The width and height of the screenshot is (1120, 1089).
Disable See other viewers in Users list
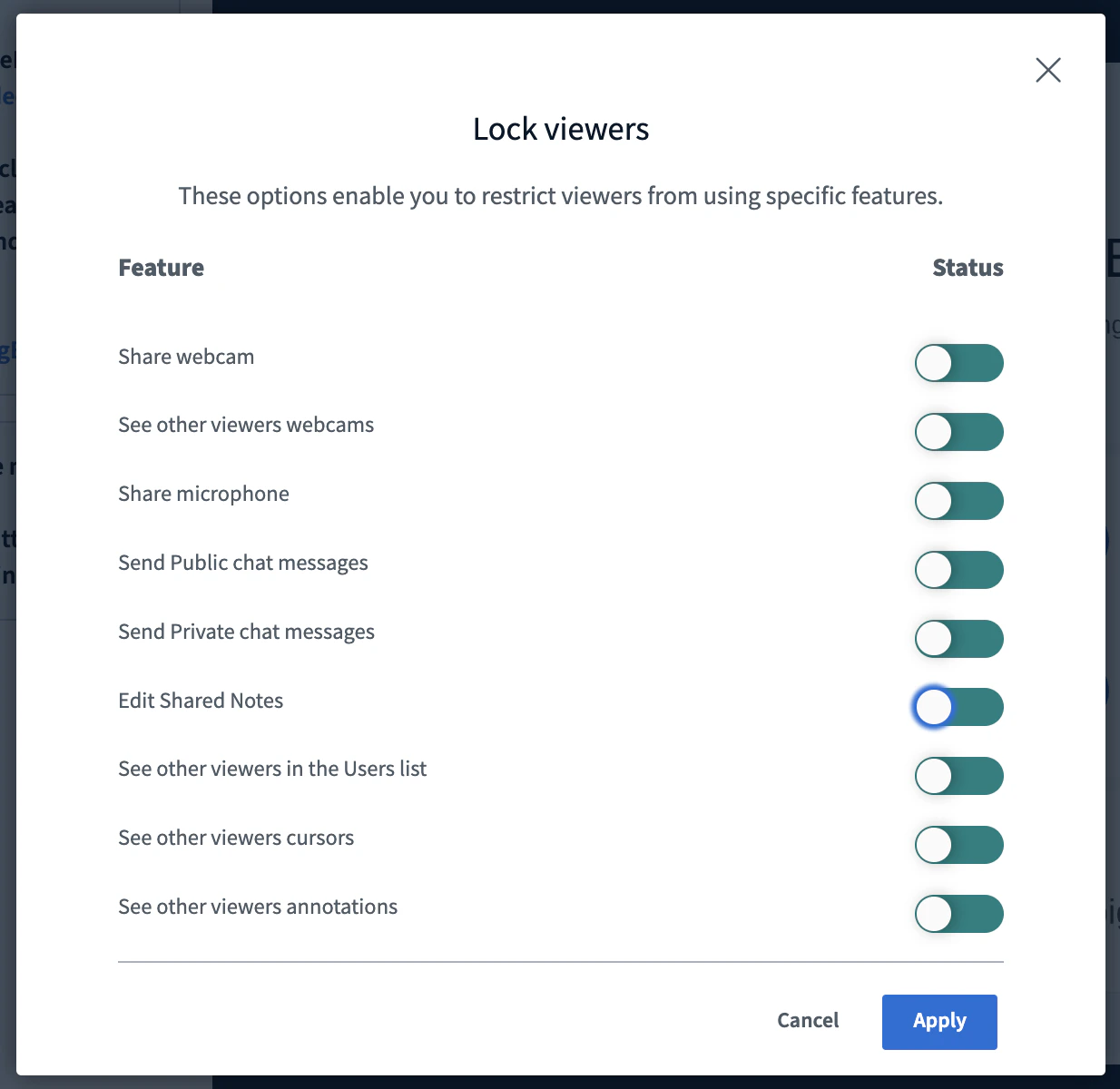pos(958,776)
